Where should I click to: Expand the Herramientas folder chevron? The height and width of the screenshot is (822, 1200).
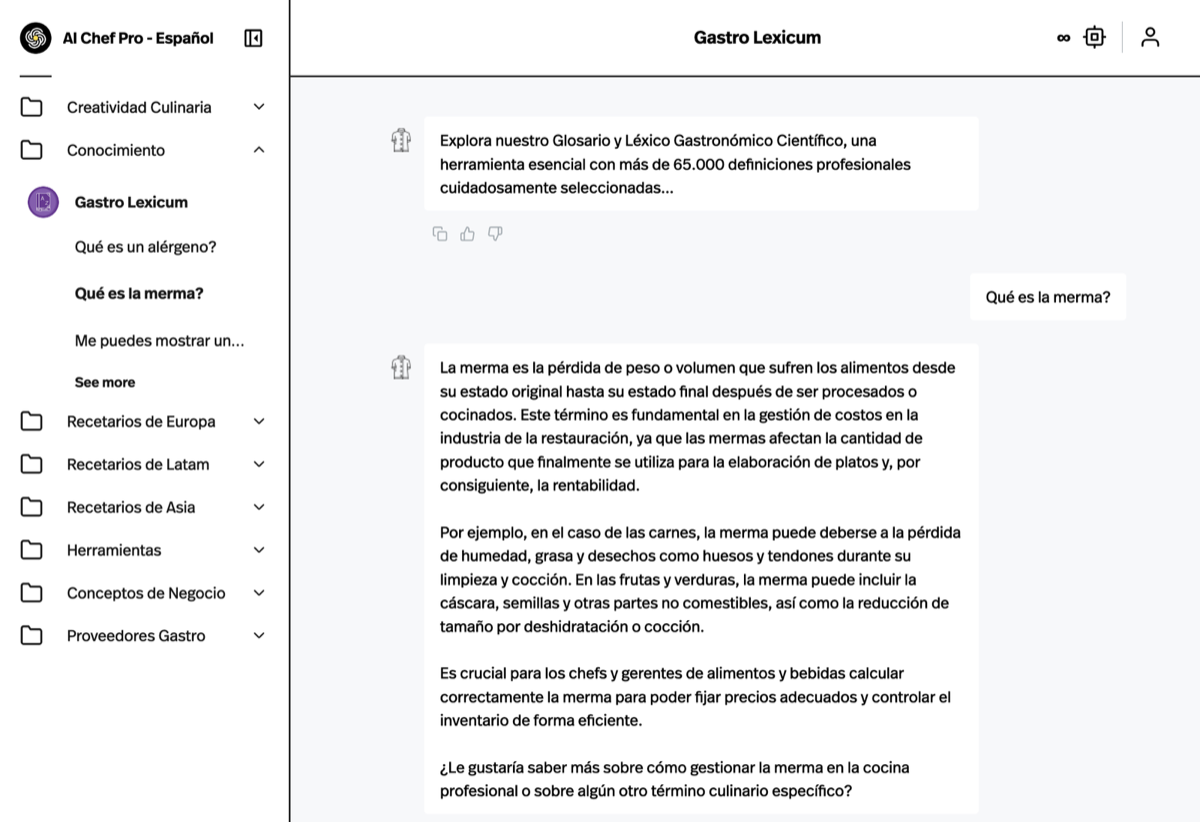coord(259,550)
